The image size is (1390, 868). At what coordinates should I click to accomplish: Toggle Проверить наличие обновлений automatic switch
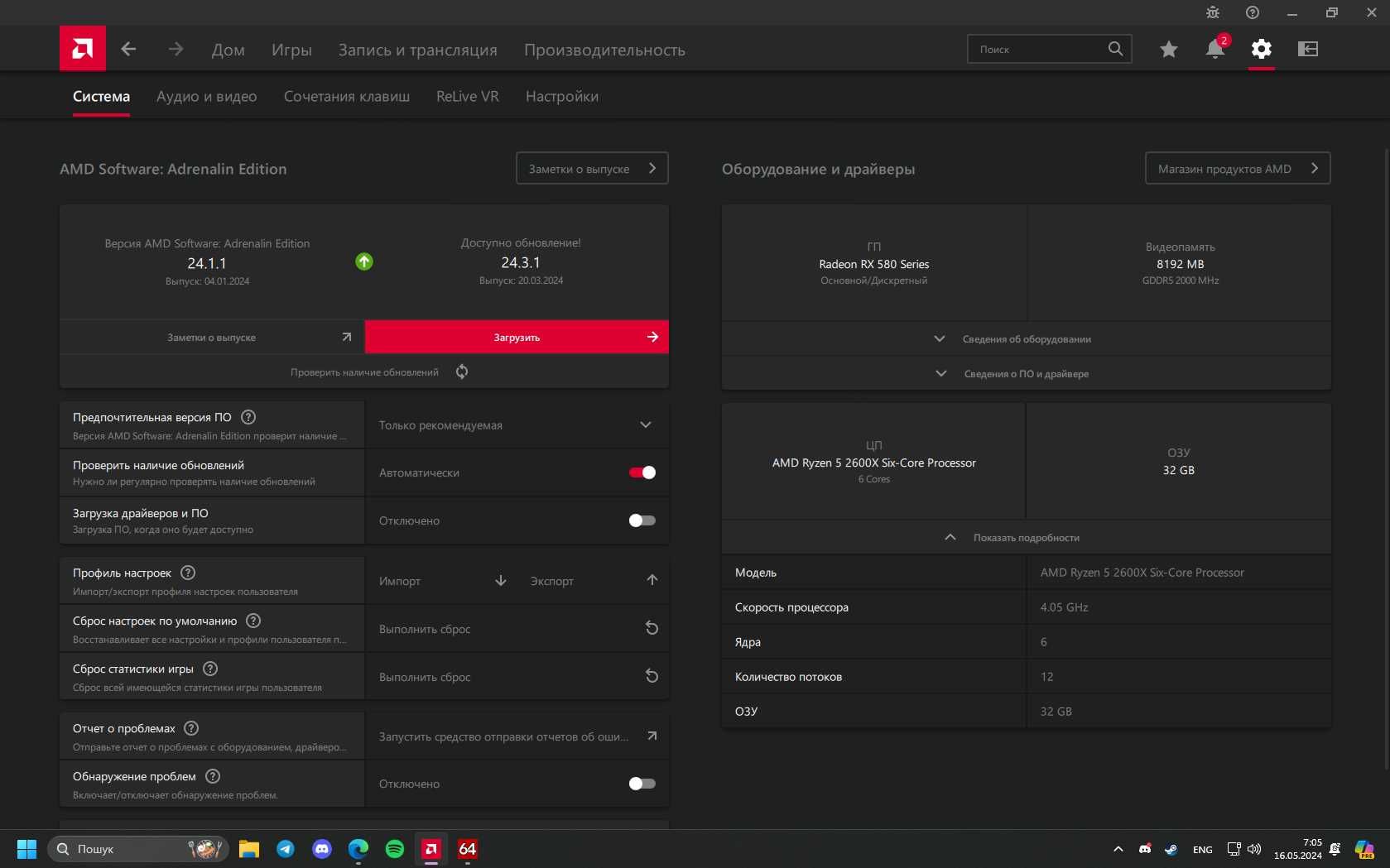pyautogui.click(x=642, y=472)
